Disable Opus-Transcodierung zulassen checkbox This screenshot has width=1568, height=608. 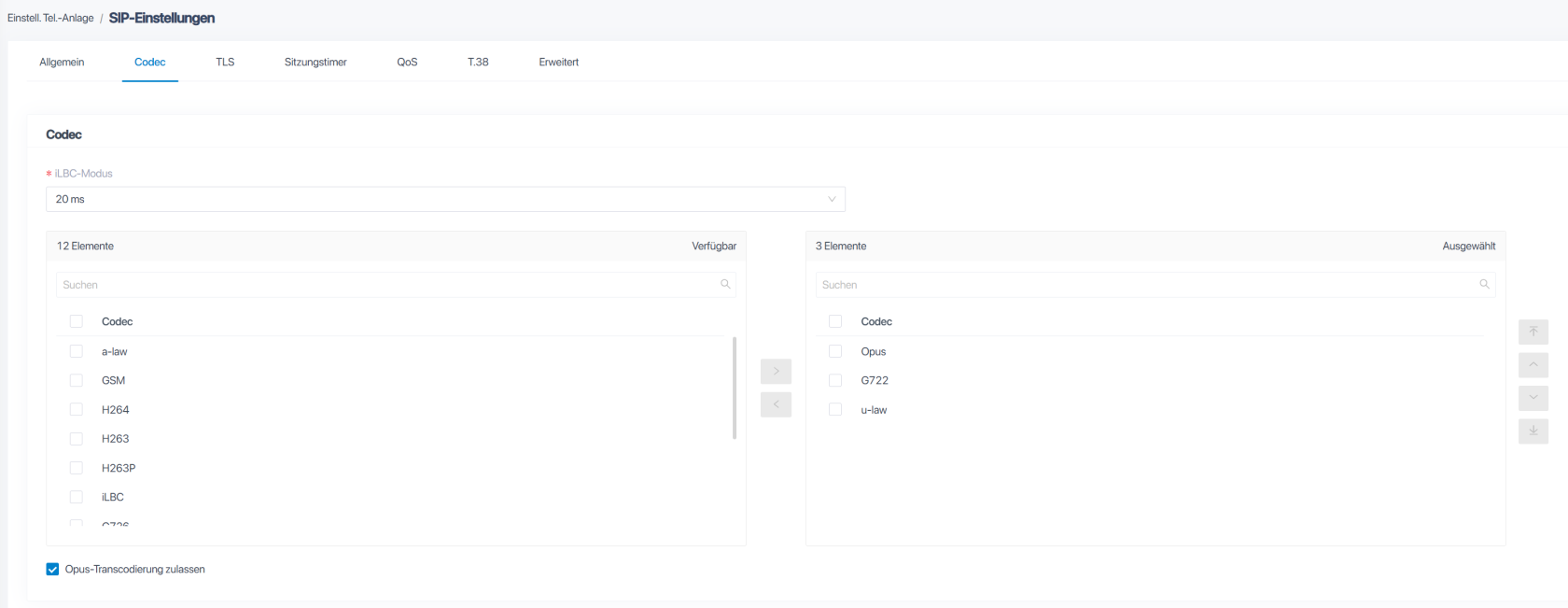53,569
